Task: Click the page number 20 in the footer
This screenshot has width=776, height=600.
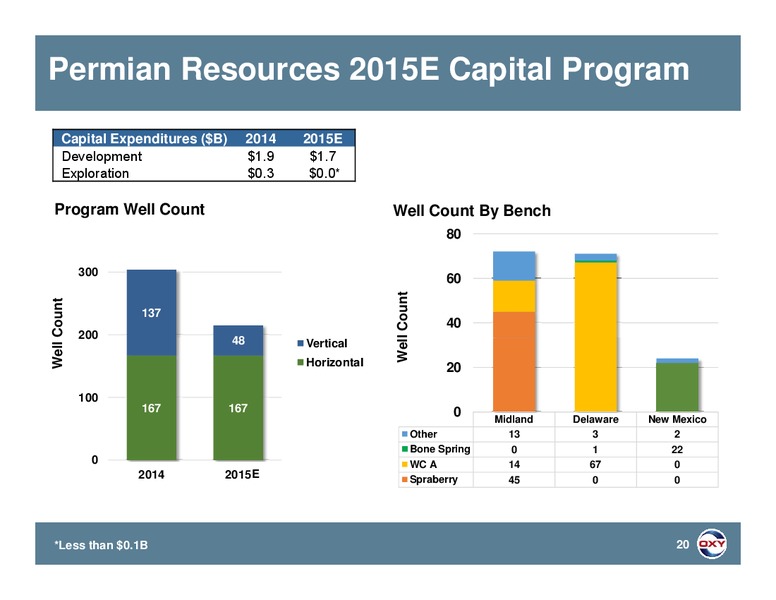Action: (682, 545)
